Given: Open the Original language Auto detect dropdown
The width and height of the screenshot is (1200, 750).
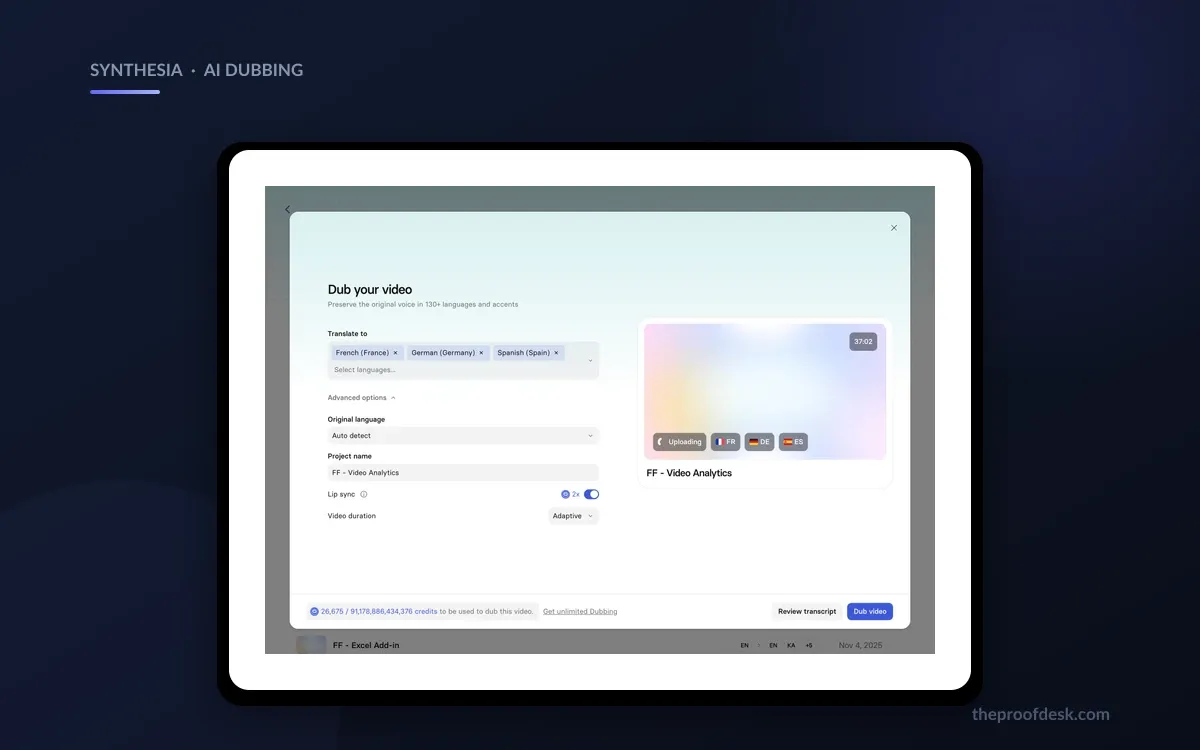Looking at the screenshot, I should [463, 436].
